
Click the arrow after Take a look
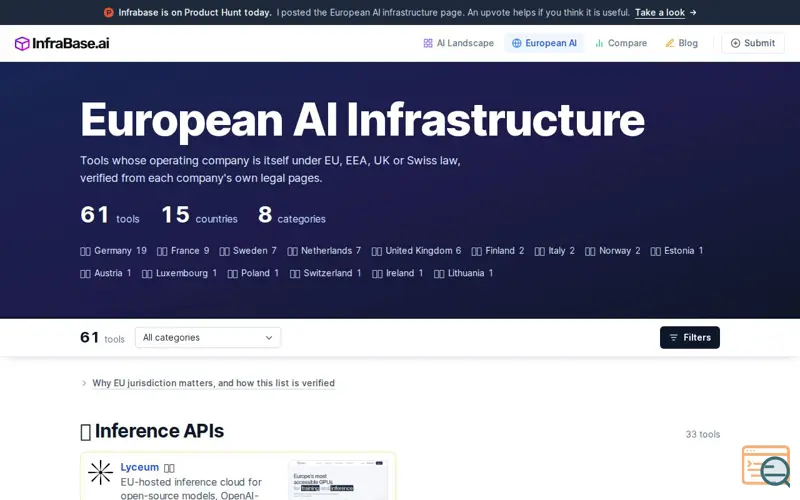click(693, 13)
